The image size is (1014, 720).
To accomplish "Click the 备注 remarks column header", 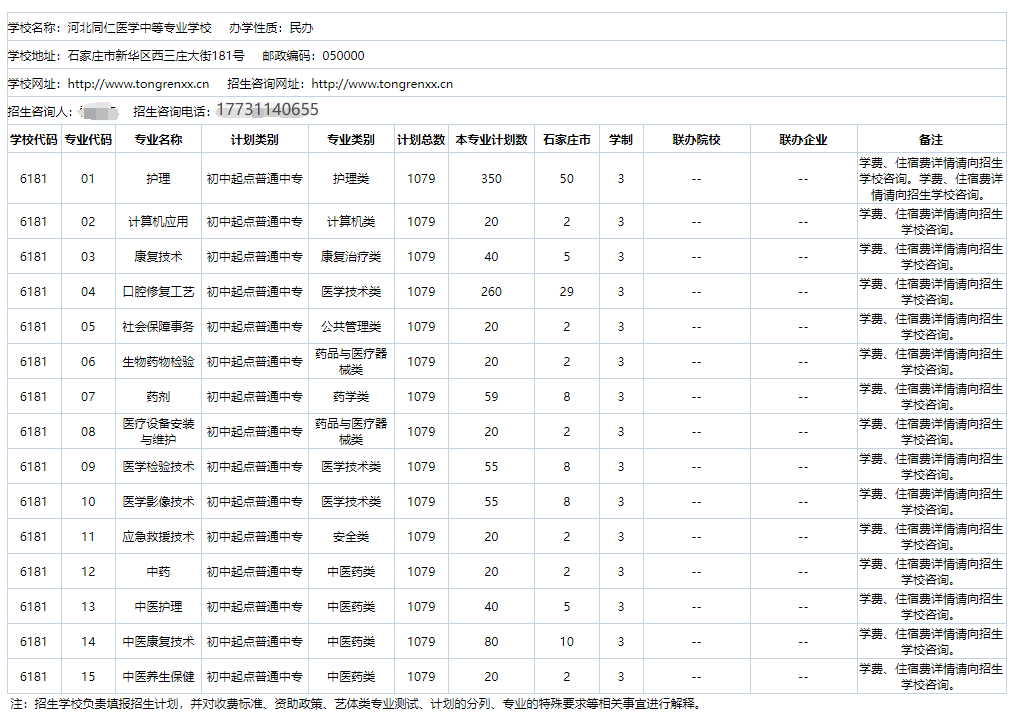I will 932,139.
